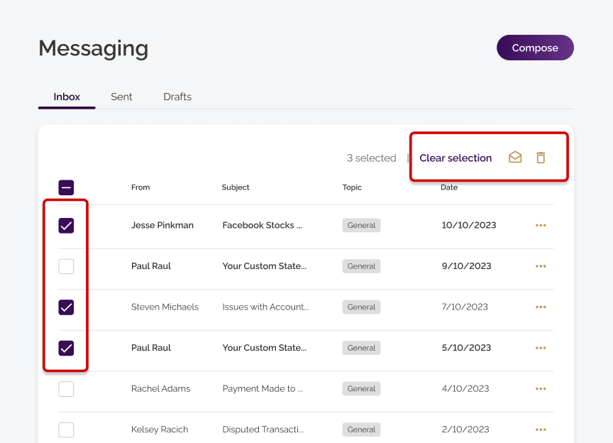The height and width of the screenshot is (443, 613).
Task: Toggle the select-all header checkbox
Action: click(x=66, y=187)
